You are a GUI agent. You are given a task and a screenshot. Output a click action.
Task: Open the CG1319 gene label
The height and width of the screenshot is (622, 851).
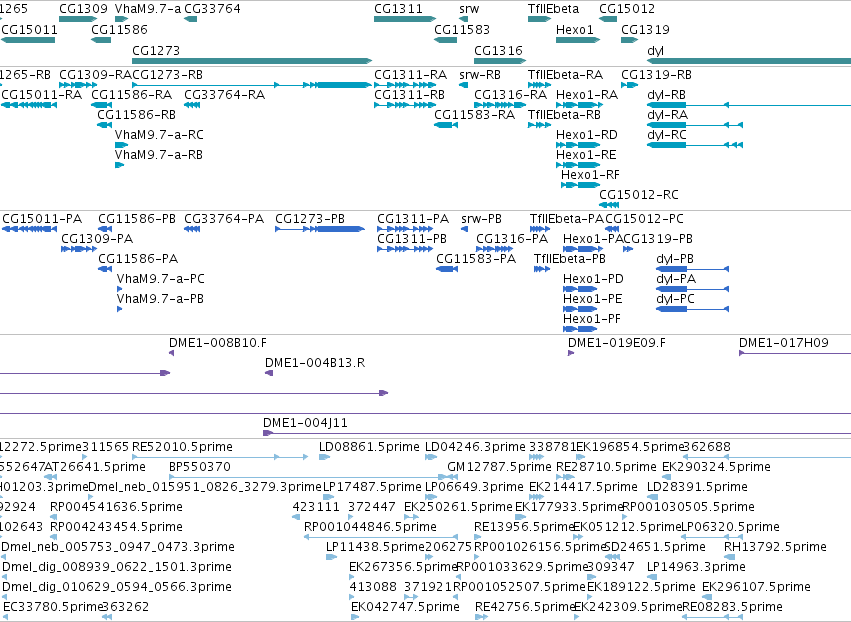(x=645, y=29)
